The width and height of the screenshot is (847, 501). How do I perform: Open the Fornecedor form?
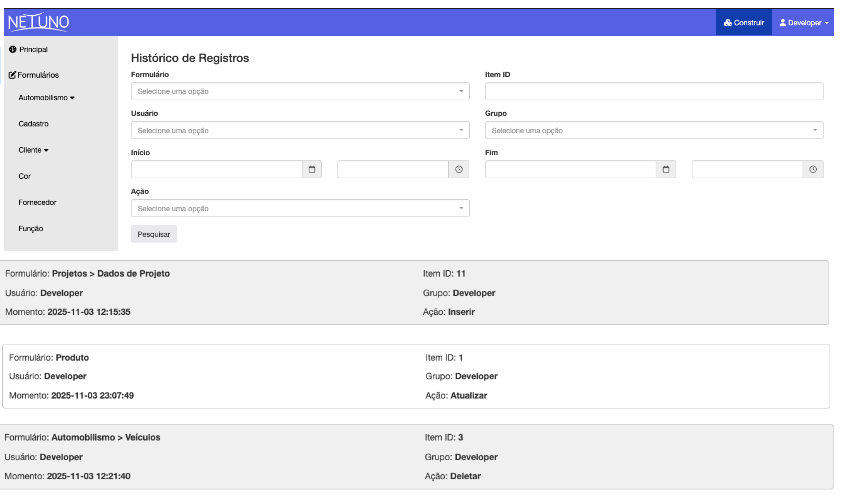tap(37, 202)
